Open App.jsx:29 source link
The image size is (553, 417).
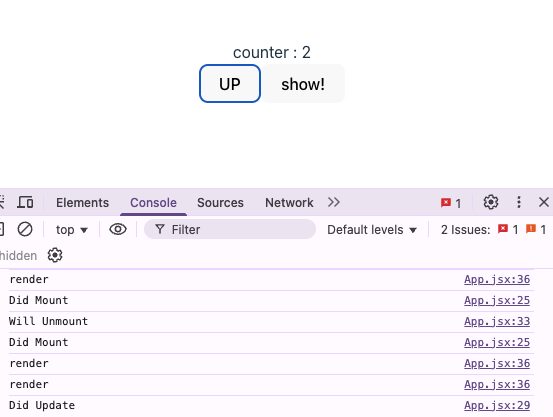[497, 405]
